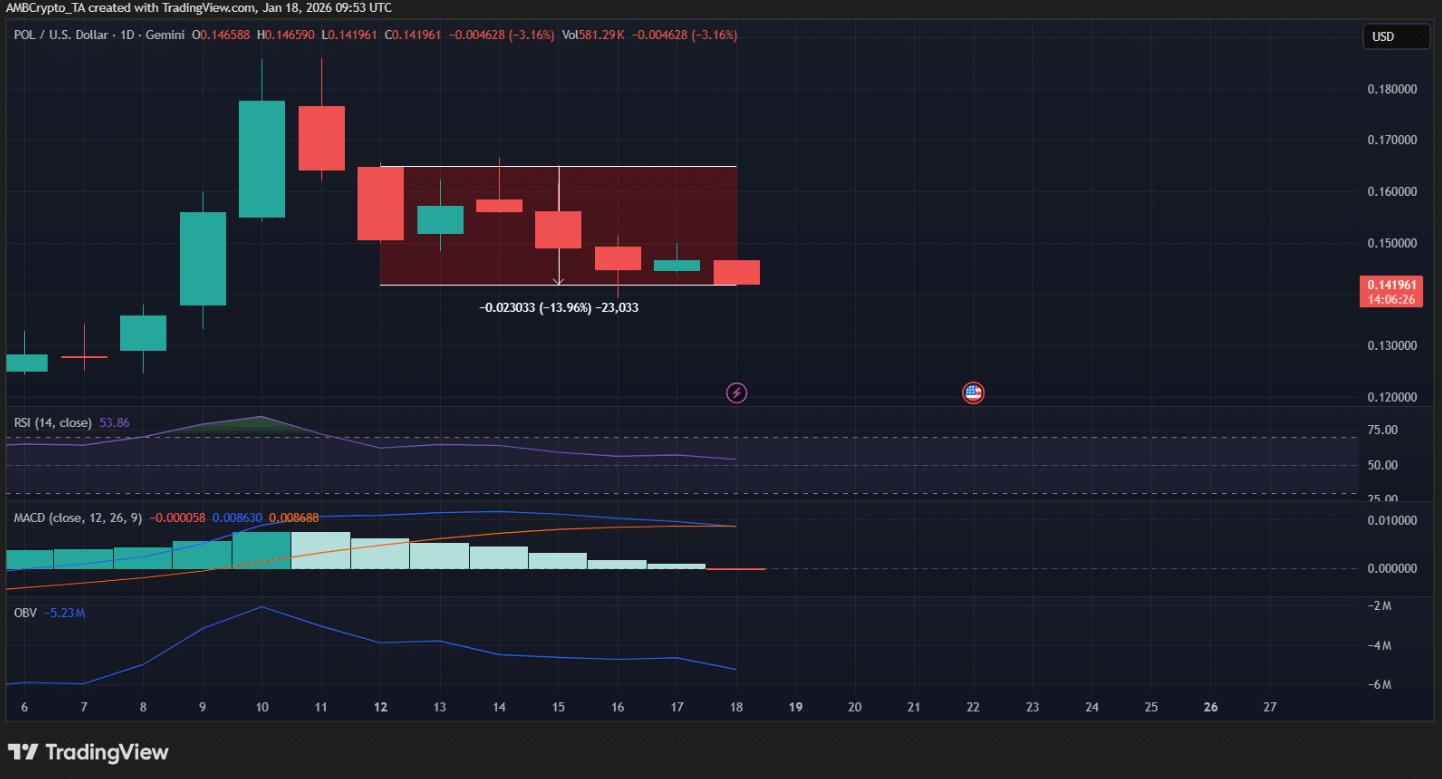Click the purple lightning bolt event marker
This screenshot has width=1442, height=779.
pos(736,392)
